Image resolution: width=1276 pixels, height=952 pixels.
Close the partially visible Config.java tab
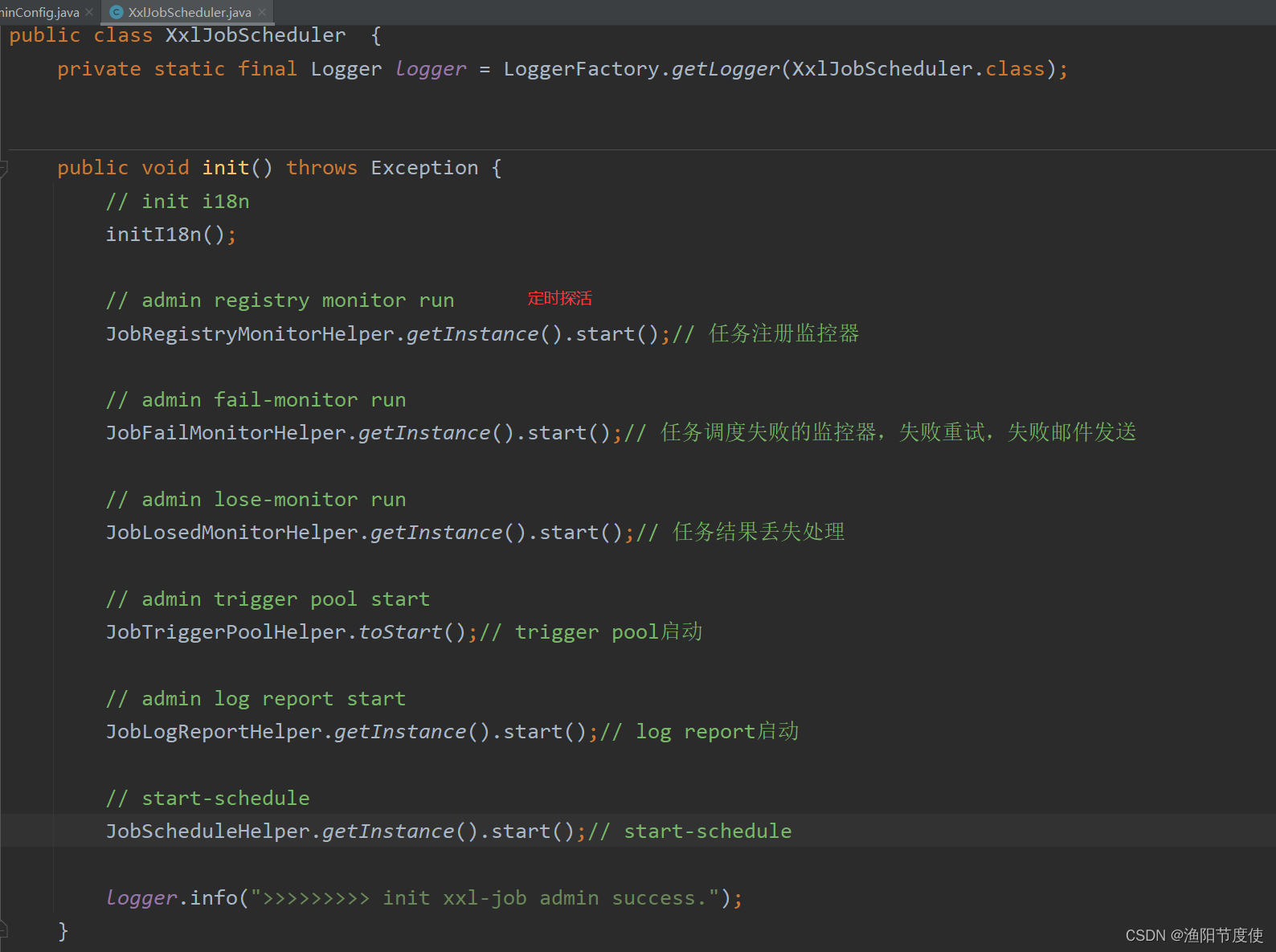pos(89,12)
